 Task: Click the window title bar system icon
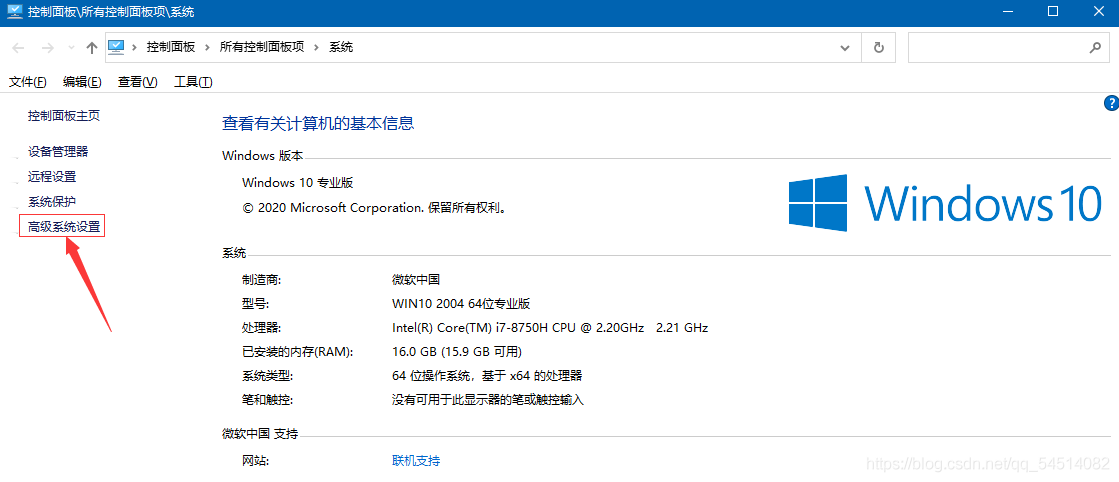(x=14, y=11)
